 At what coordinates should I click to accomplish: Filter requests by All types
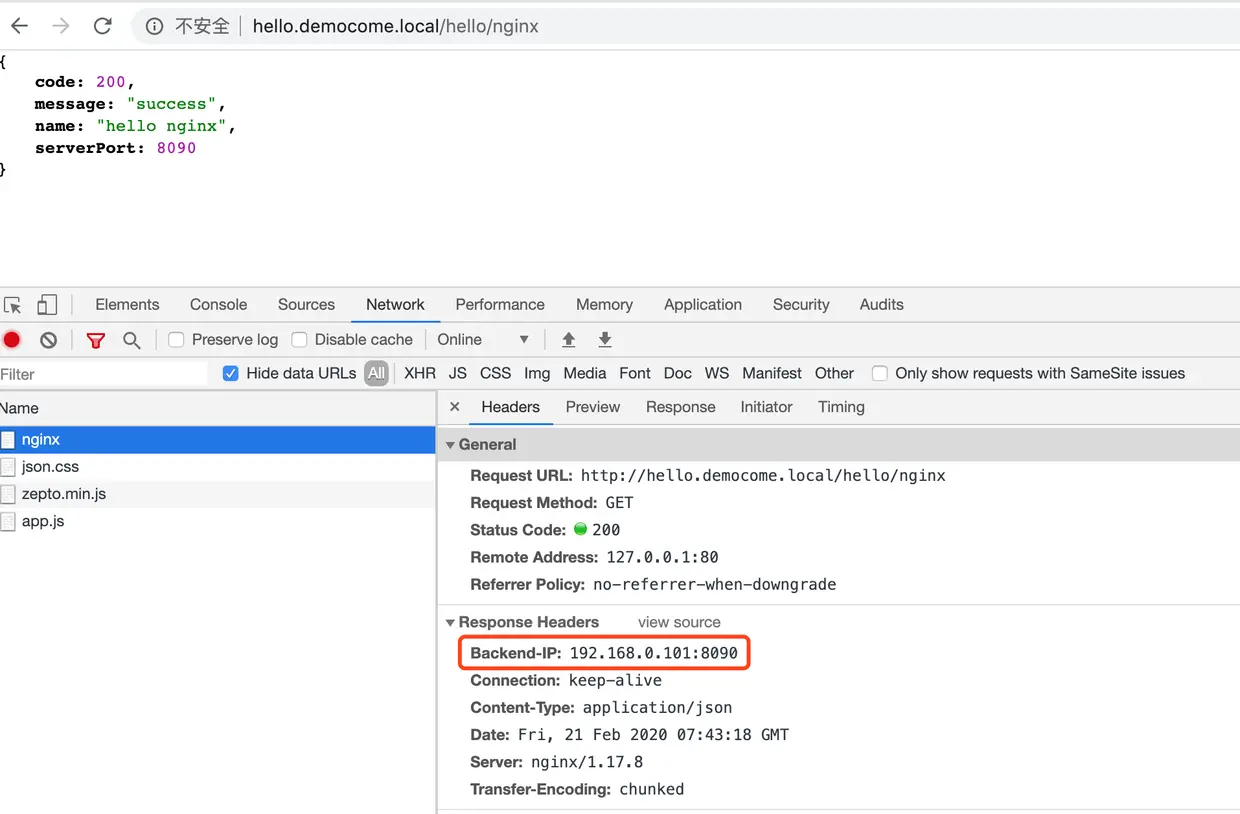[376, 373]
